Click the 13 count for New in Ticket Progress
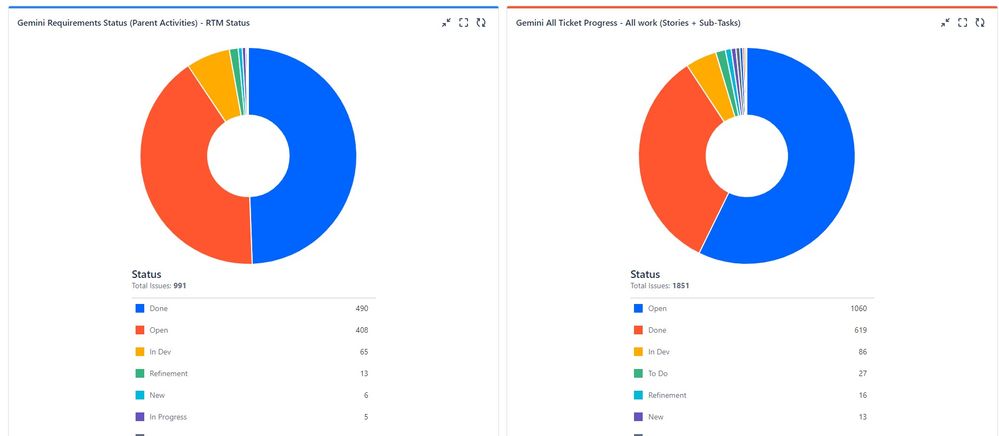This screenshot has height=436, width=999. click(x=863, y=417)
